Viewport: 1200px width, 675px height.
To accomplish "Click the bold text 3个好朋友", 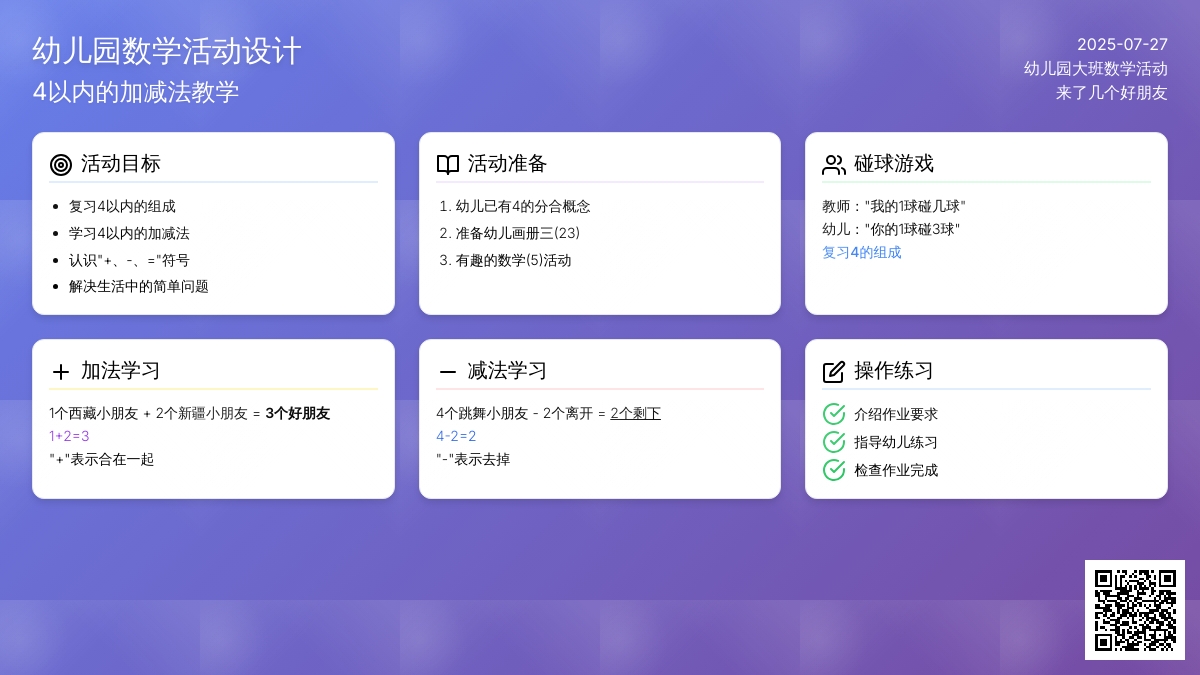I will pos(298,414).
